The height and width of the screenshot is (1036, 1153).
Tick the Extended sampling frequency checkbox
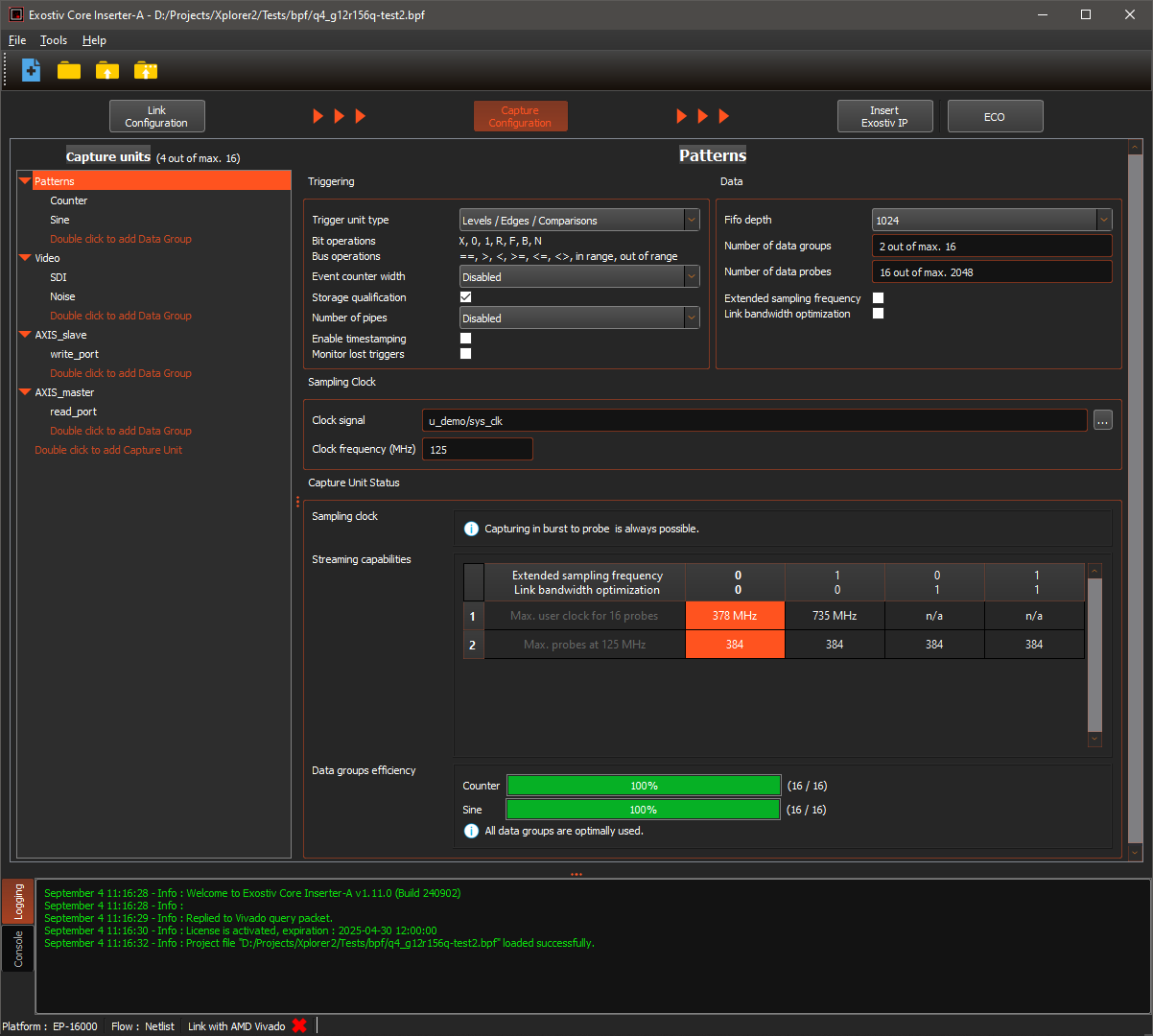878,298
